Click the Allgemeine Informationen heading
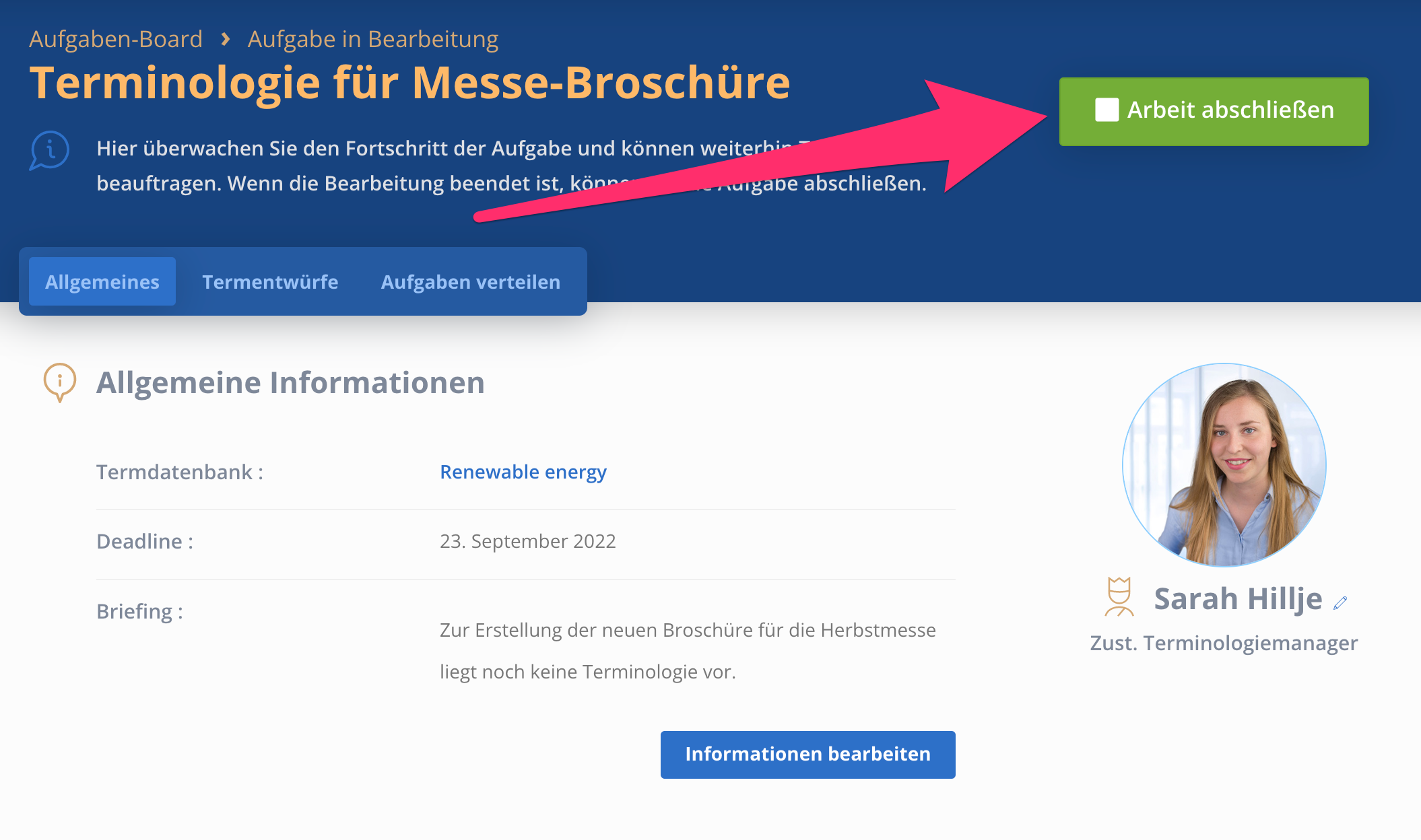 290,382
